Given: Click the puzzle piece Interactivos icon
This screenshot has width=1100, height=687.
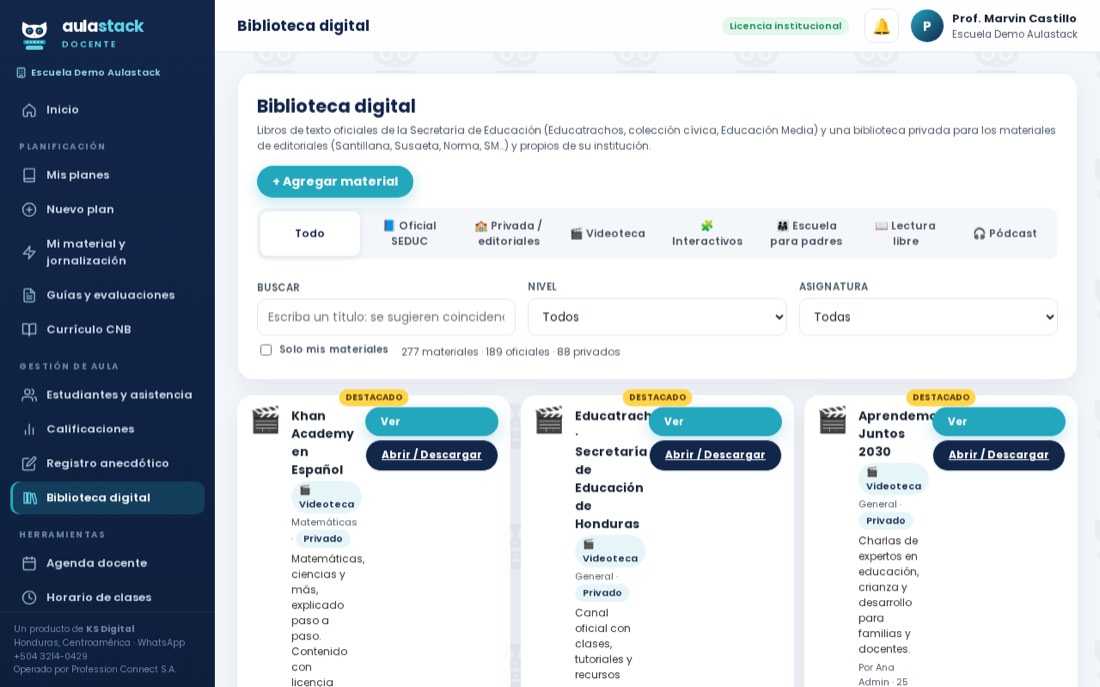Looking at the screenshot, I should pyautogui.click(x=706, y=226).
